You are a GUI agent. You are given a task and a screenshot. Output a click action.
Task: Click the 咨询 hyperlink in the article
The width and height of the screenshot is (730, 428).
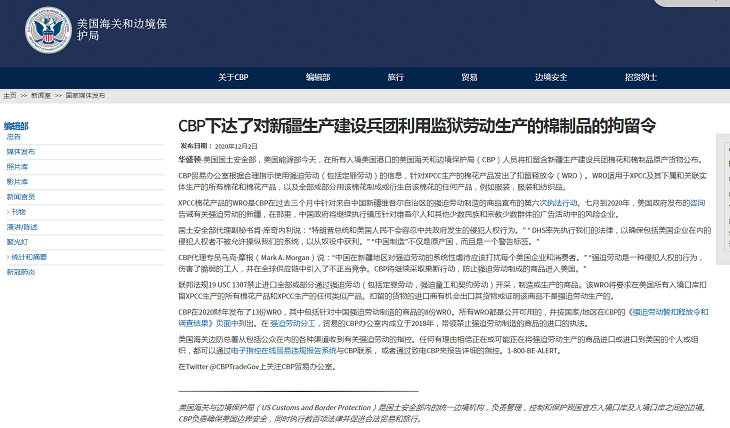pos(697,203)
